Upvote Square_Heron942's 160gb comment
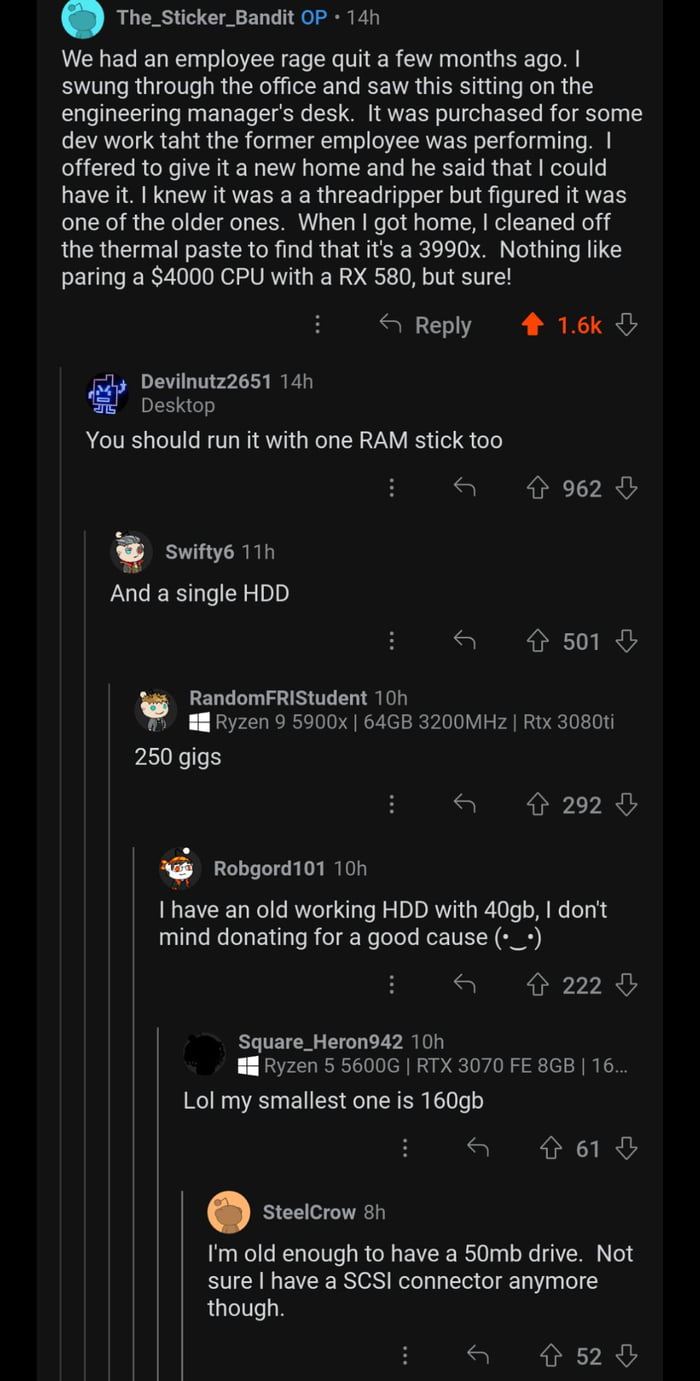The height and width of the screenshot is (1381, 700). click(x=552, y=1149)
